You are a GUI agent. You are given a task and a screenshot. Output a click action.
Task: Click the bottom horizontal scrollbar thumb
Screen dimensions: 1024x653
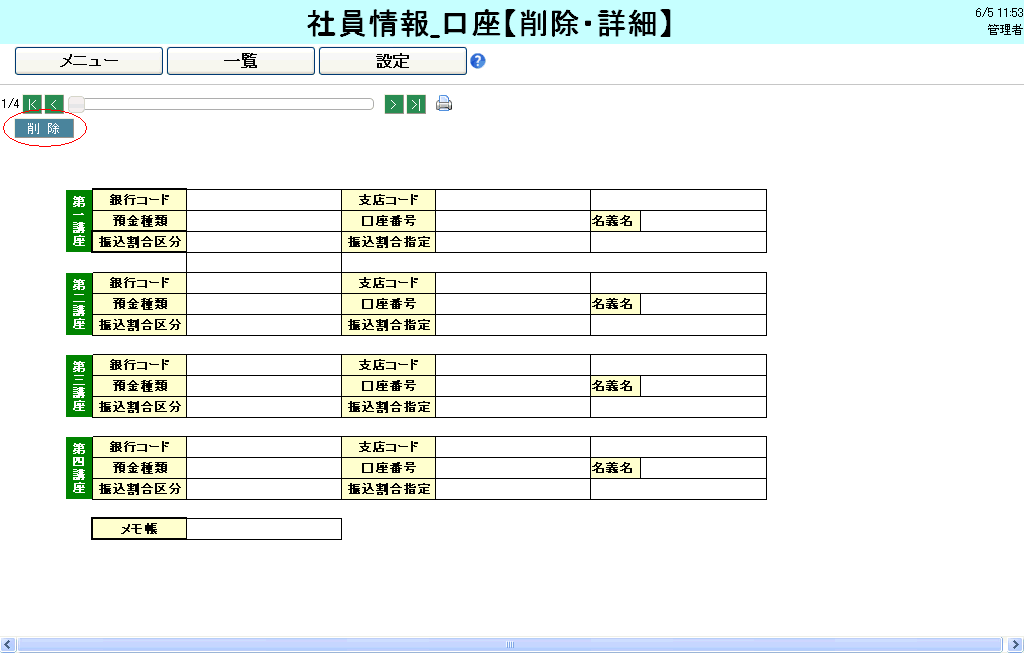(509, 645)
